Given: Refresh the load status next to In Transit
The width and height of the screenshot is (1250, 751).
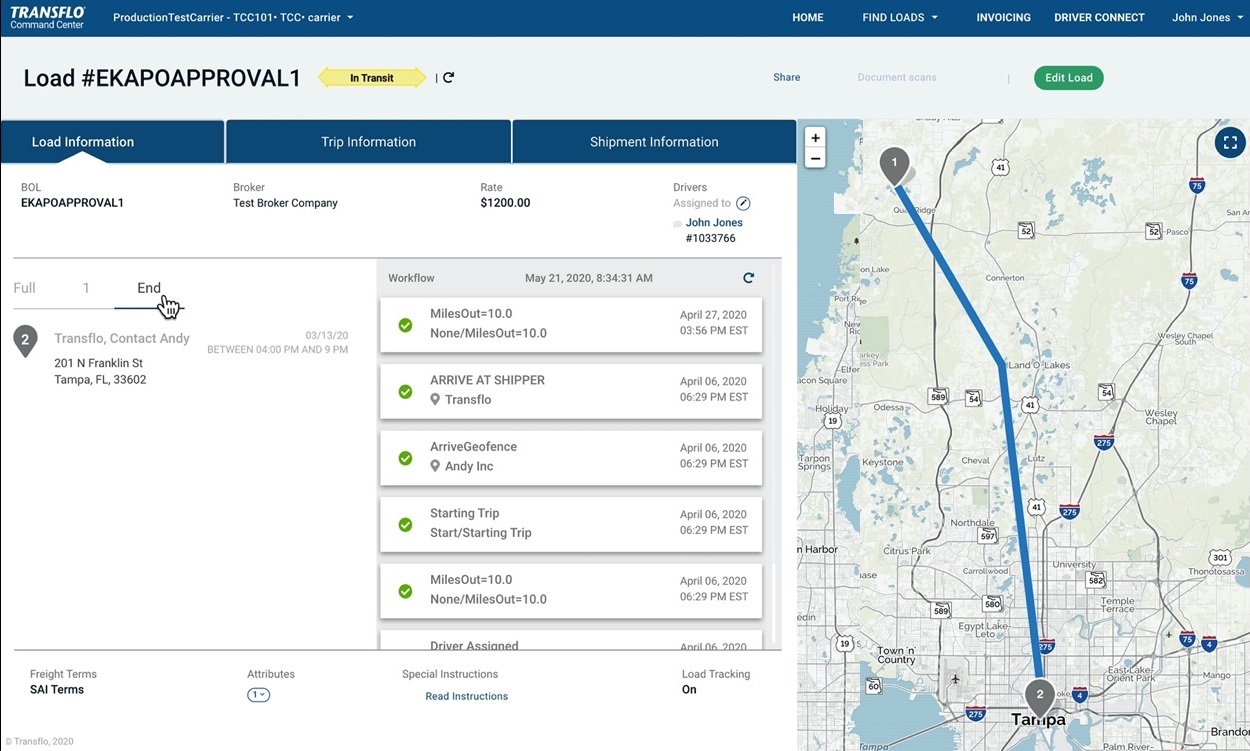Looking at the screenshot, I should click(449, 77).
